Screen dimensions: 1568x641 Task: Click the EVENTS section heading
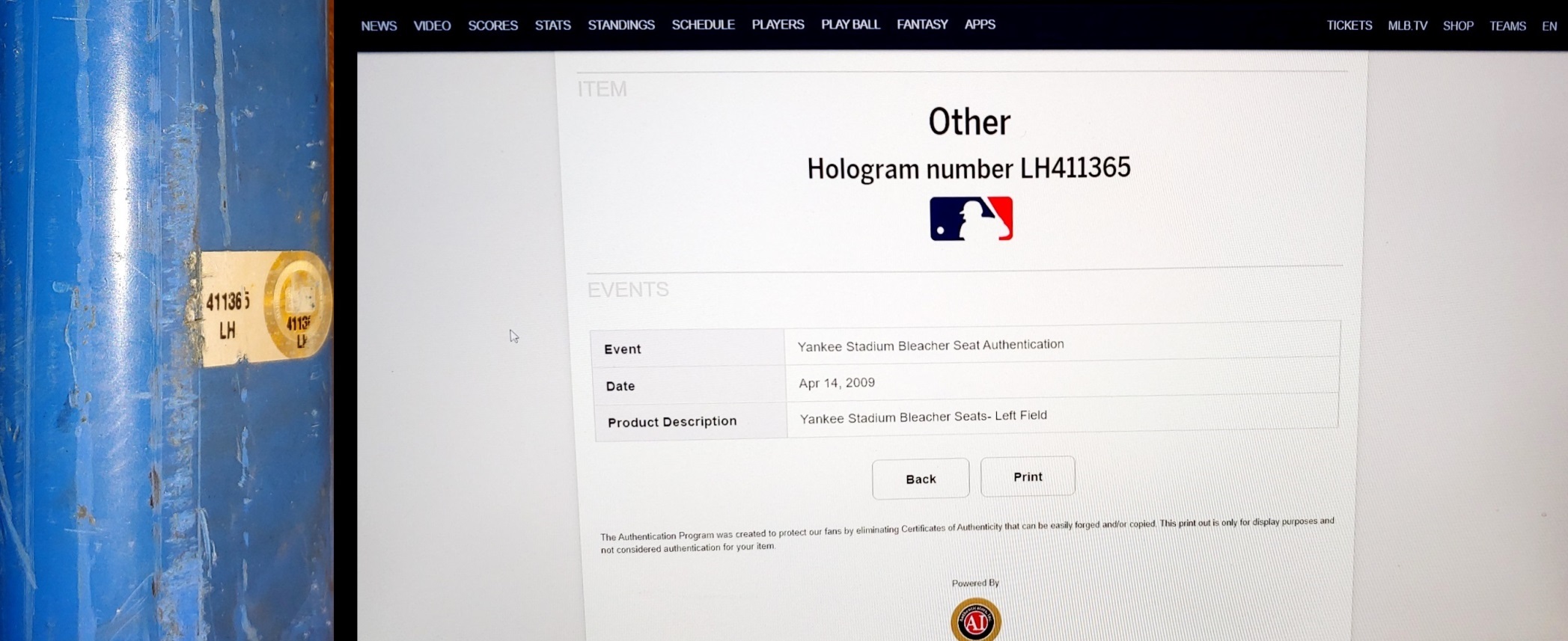[628, 289]
